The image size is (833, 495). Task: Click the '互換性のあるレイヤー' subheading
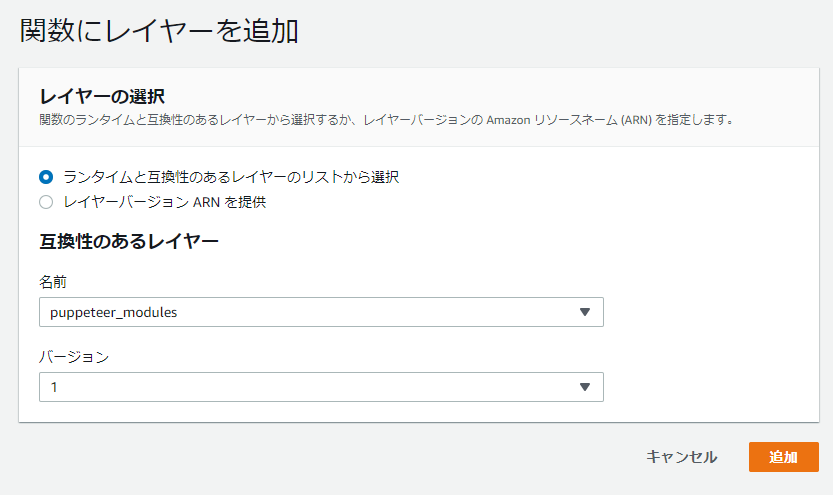[129, 241]
